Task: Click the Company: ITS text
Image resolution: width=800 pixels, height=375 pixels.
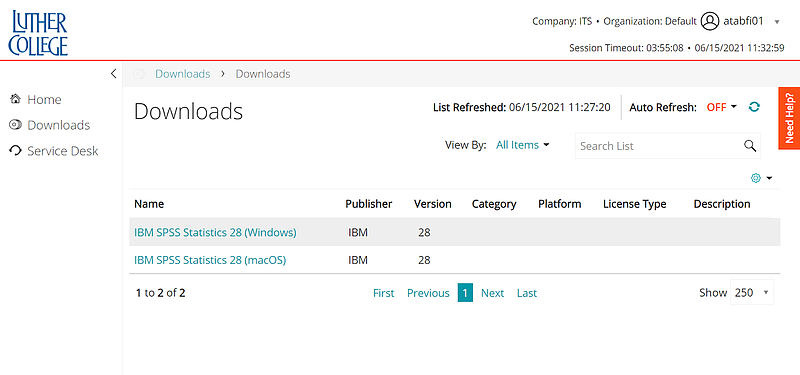Action: (562, 21)
